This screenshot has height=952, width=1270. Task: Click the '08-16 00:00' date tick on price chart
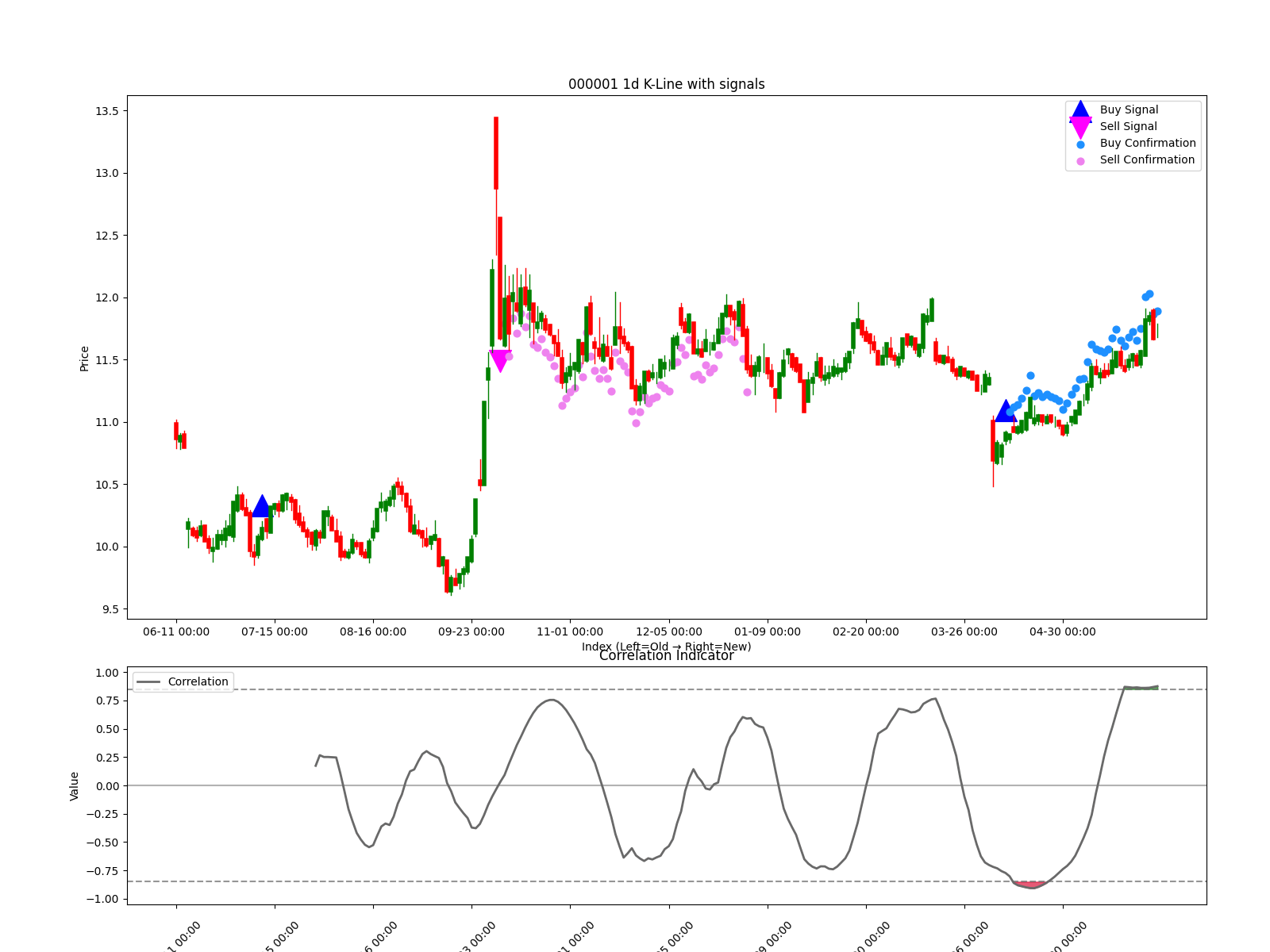click(x=373, y=632)
